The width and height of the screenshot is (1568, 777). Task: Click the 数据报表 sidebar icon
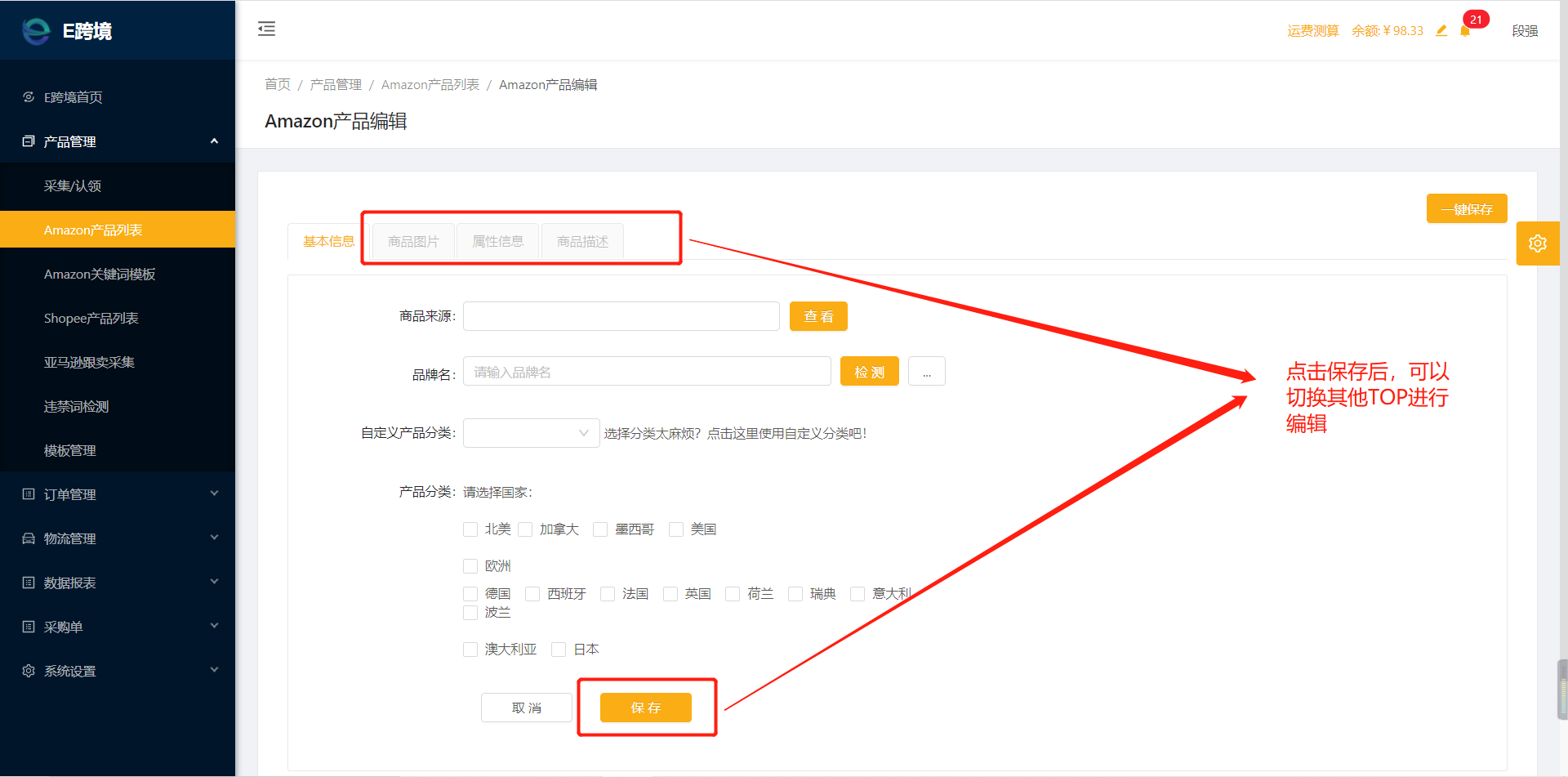point(29,583)
